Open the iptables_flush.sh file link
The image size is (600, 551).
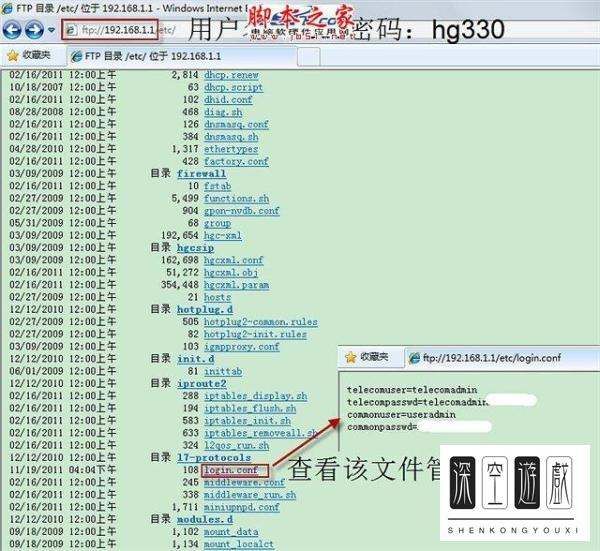(250, 408)
